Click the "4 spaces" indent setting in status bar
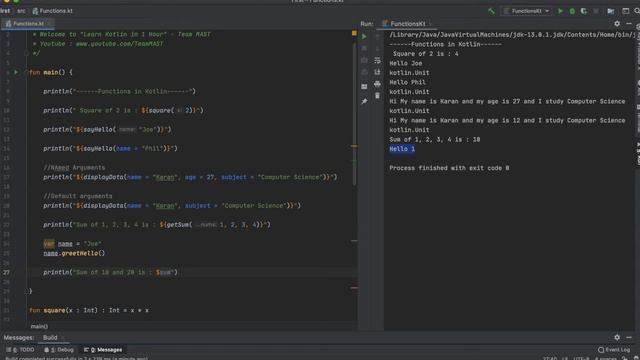640x360 pixels. pos(607,358)
